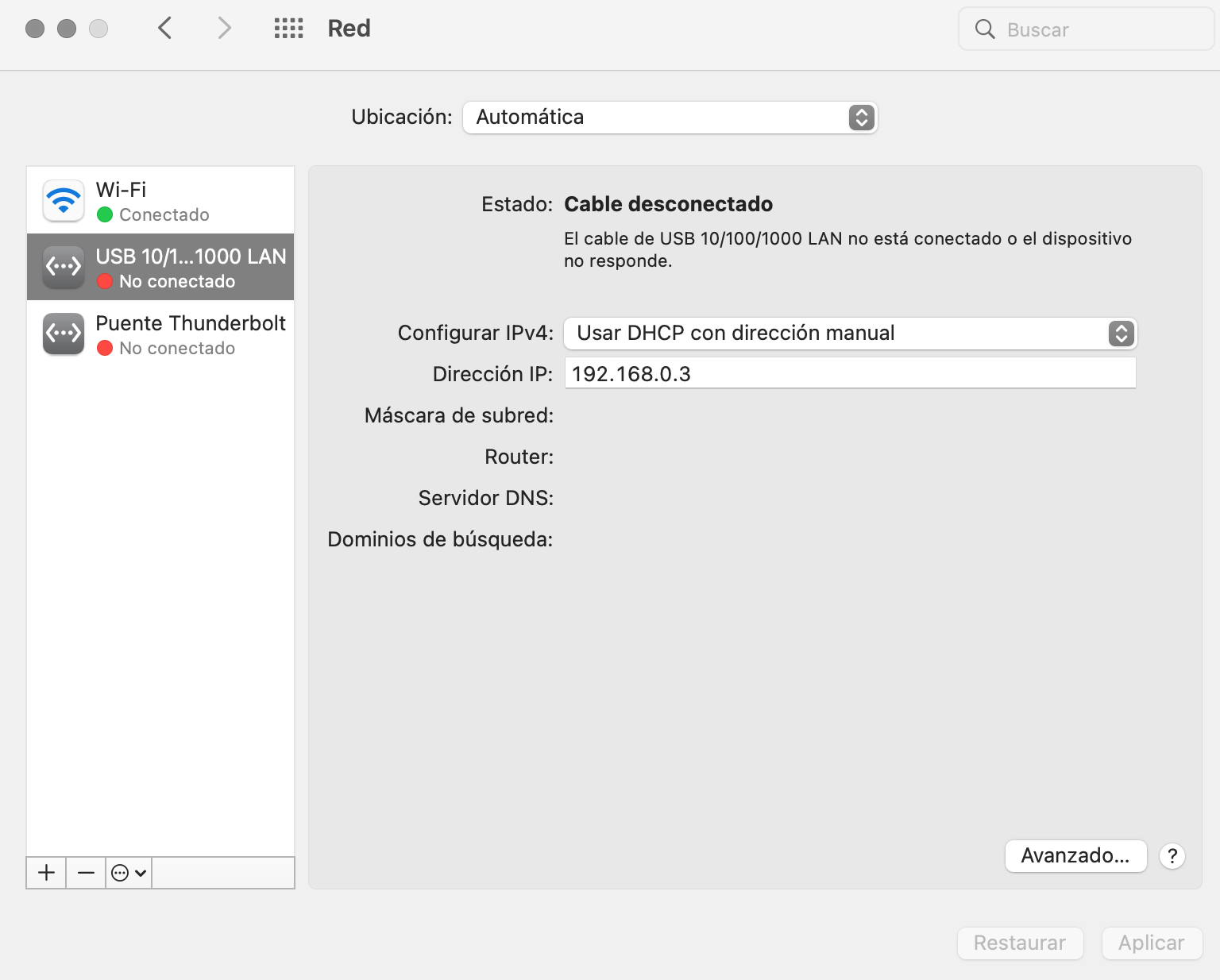
Task: Click the back navigation arrow
Action: click(164, 29)
